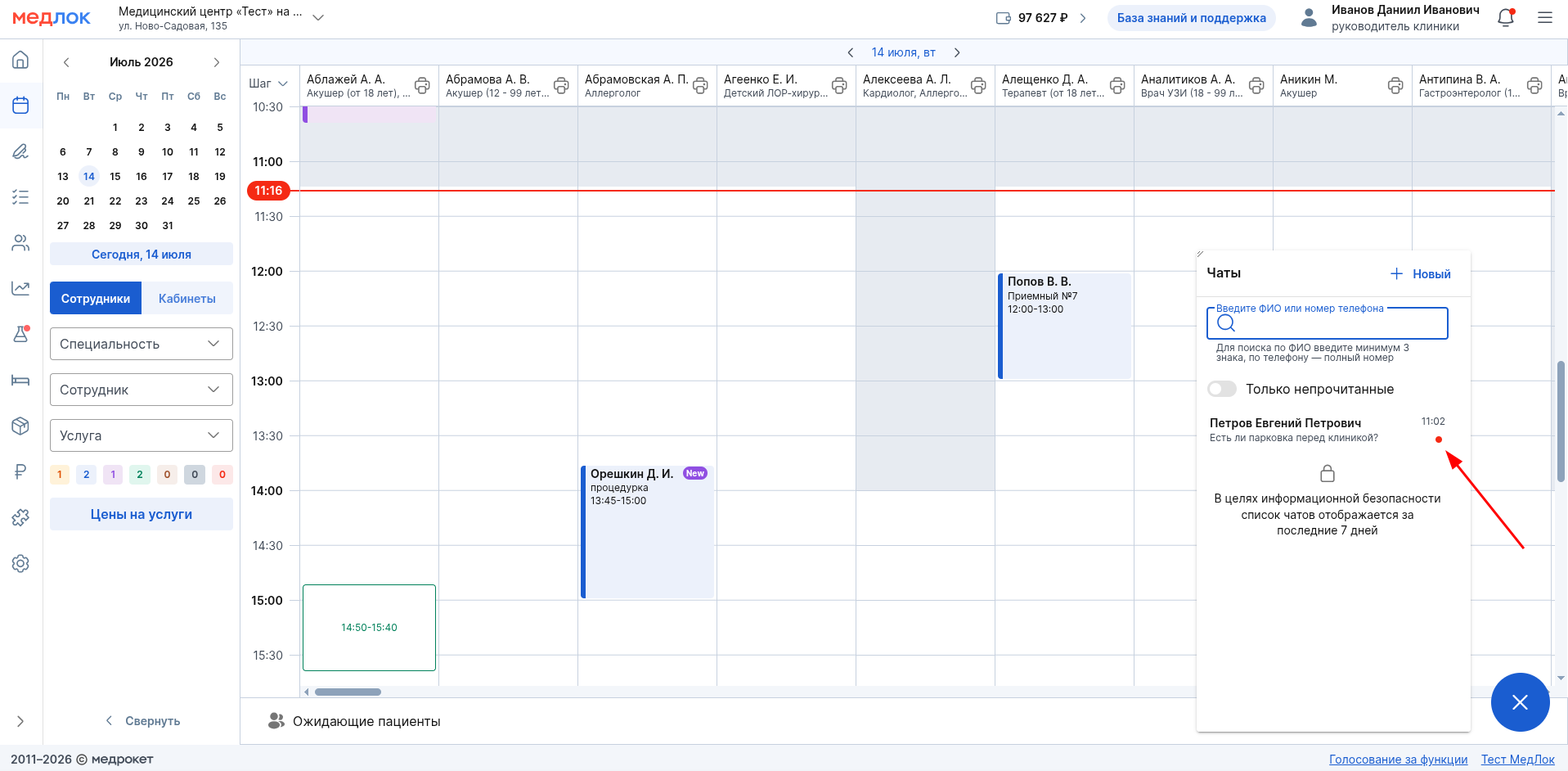Open Цены на услуги
The width and height of the screenshot is (1568, 771).
(142, 514)
